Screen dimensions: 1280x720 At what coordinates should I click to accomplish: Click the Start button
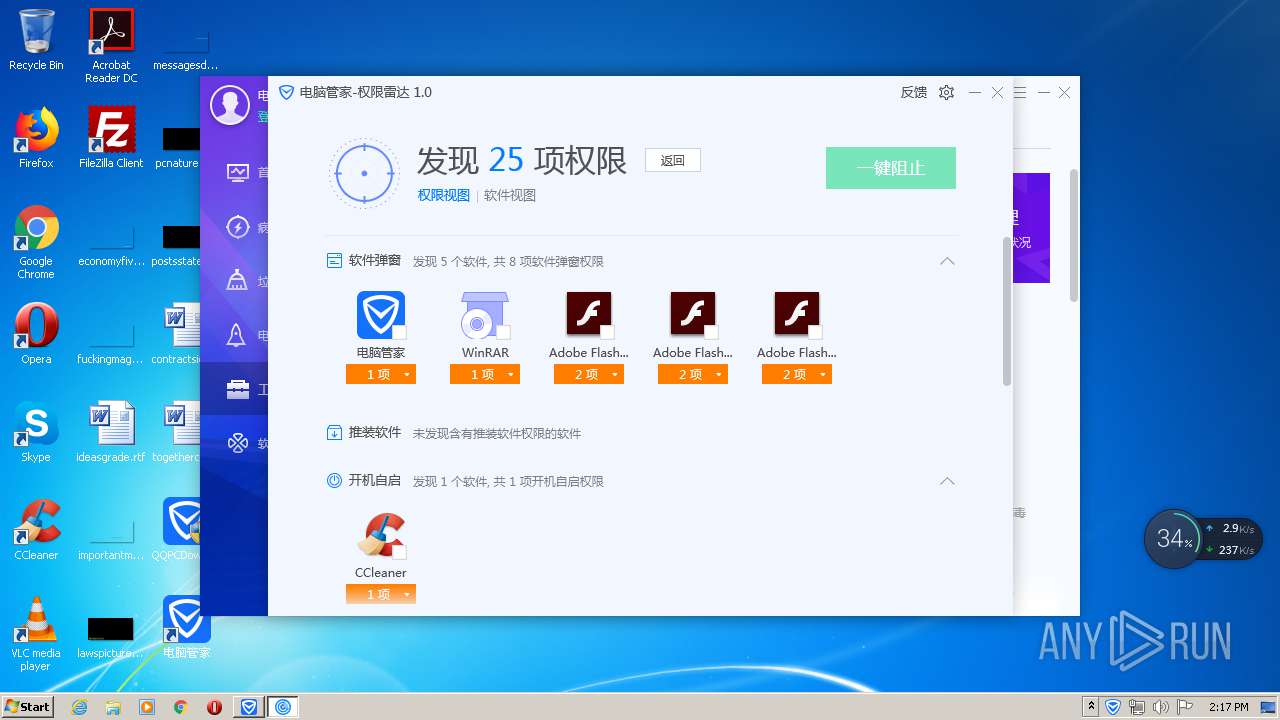(x=28, y=706)
